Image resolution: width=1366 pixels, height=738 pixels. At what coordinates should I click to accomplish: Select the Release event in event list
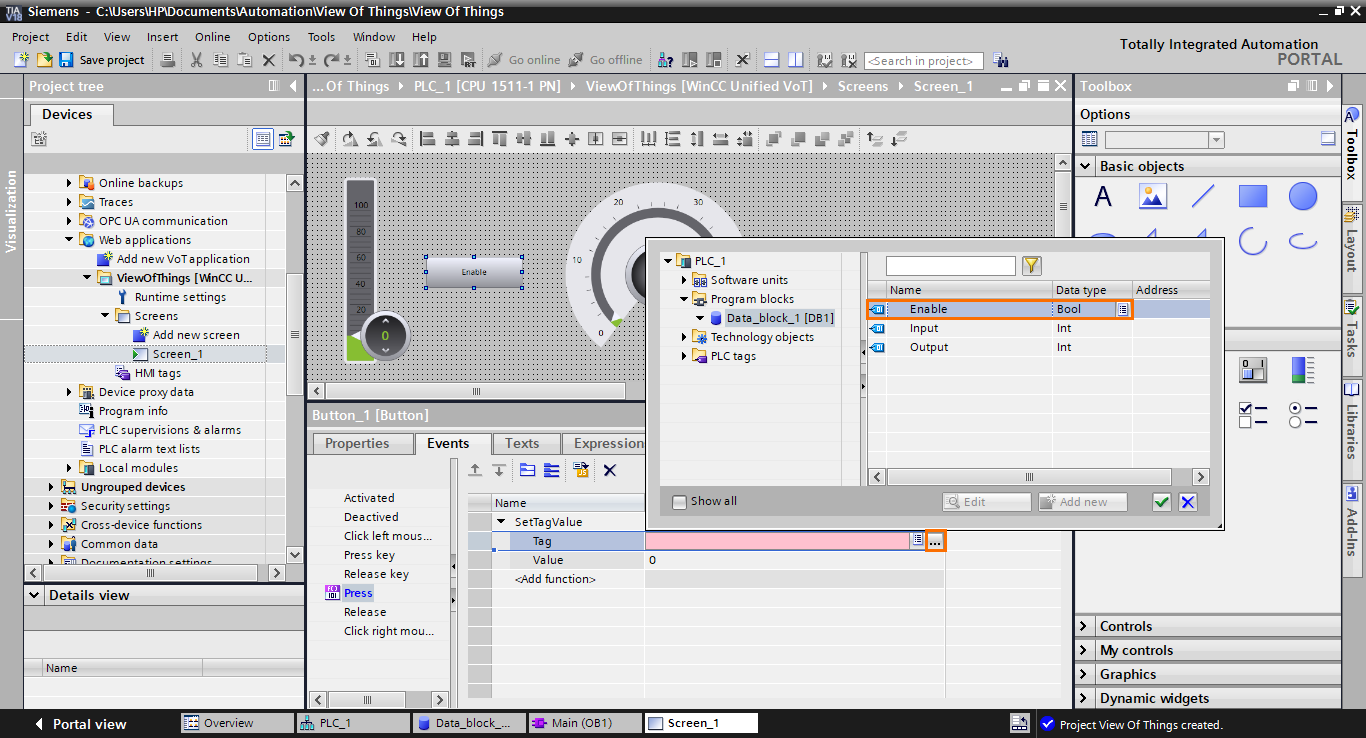click(365, 612)
